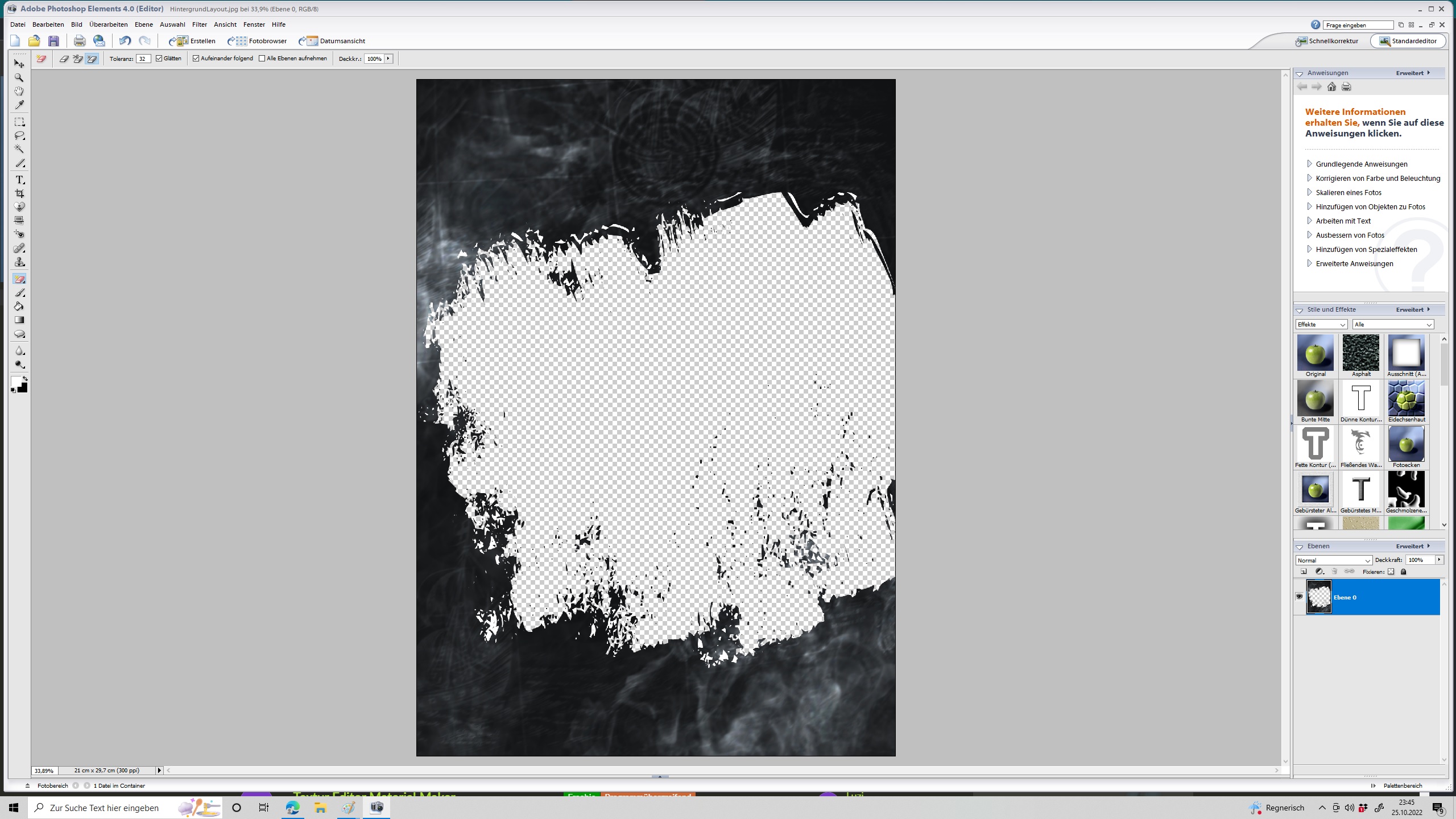Click the Red Eye Removal tool
Viewport: 1456px width, 819px height.
19,234
